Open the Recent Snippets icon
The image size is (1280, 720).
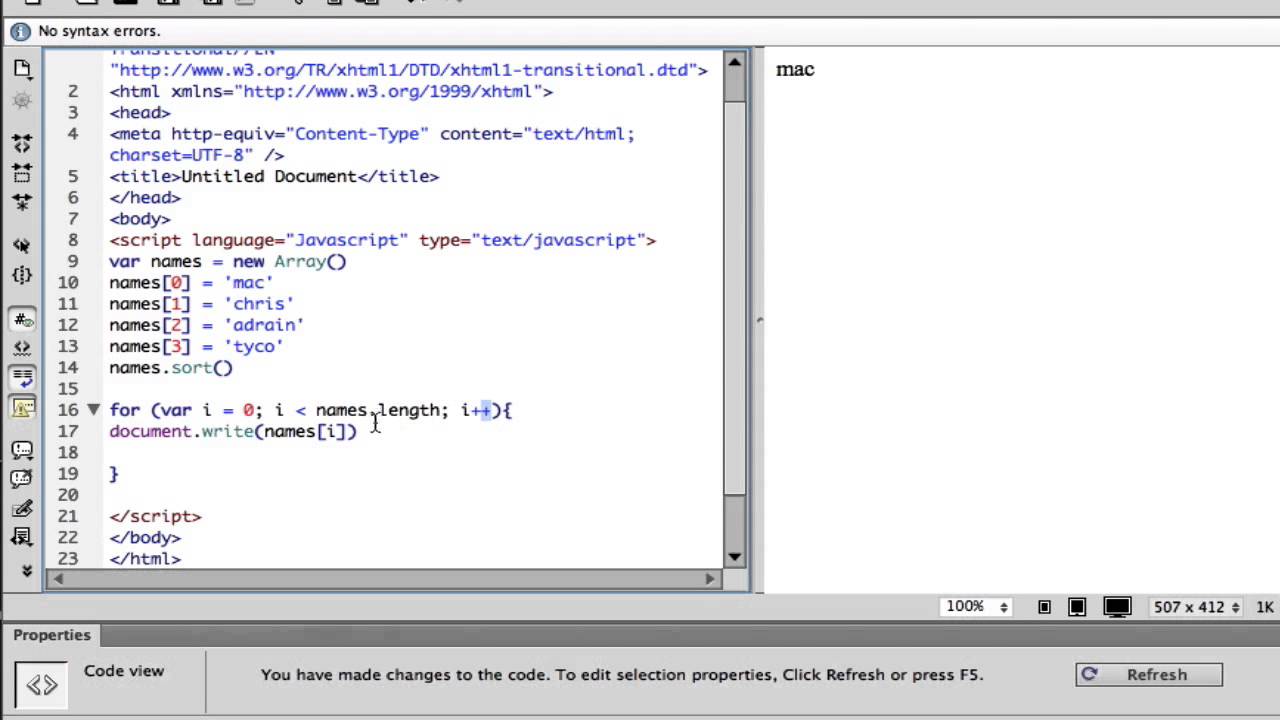tap(22, 538)
